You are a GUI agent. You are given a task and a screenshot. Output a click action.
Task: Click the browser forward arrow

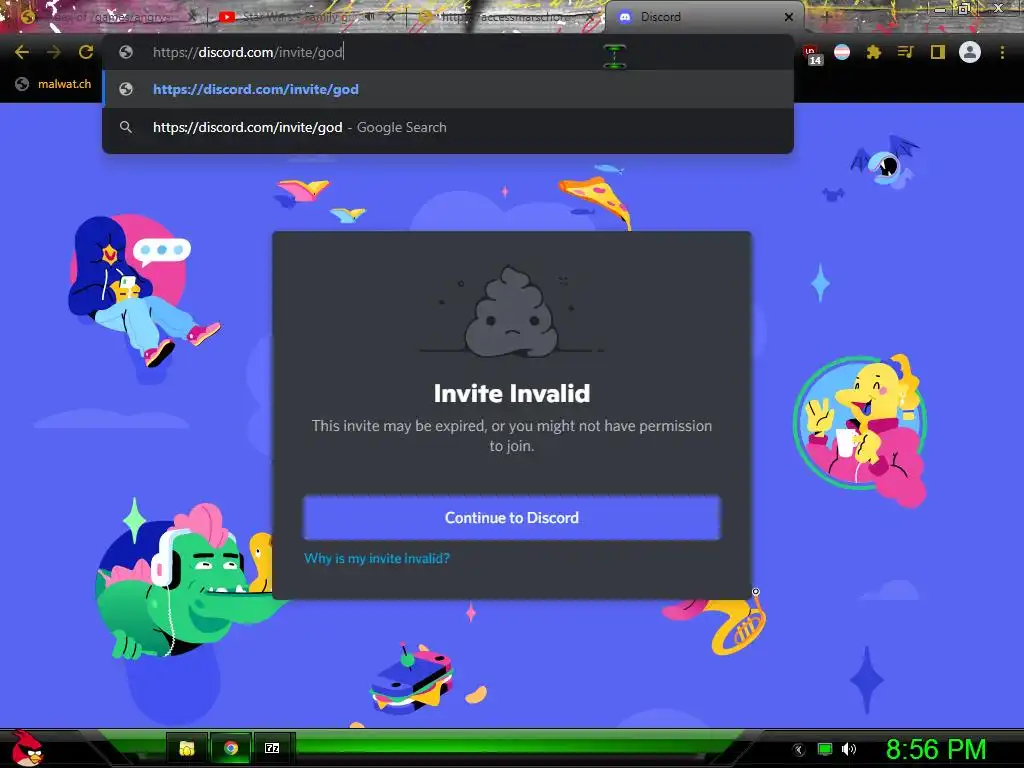[54, 52]
